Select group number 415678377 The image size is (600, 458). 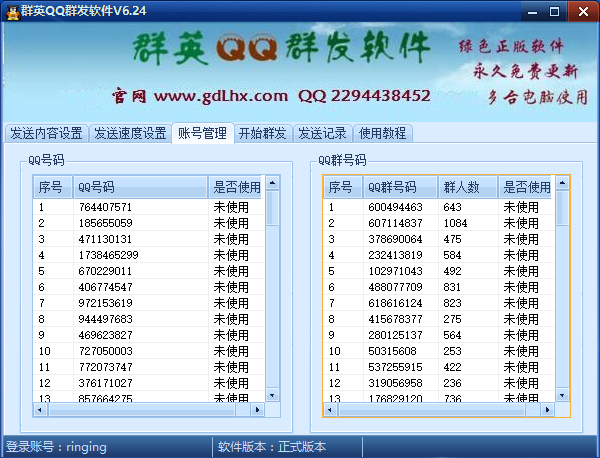tap(395, 319)
